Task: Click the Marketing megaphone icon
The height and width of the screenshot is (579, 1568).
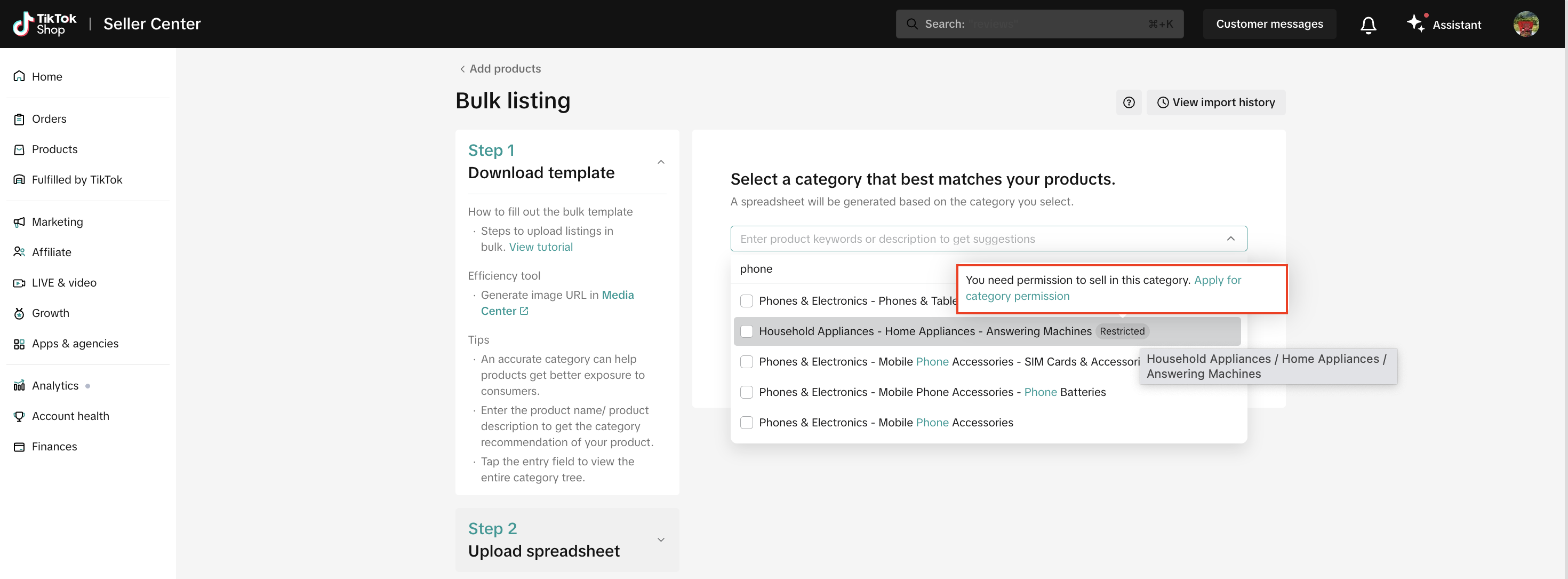Action: pos(20,221)
